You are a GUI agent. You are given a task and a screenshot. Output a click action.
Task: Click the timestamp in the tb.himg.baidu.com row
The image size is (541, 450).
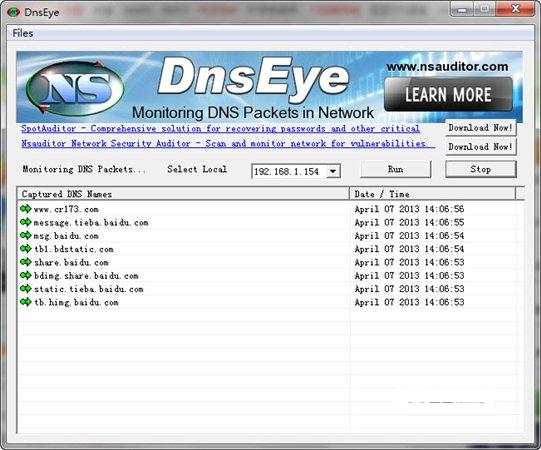(x=409, y=303)
